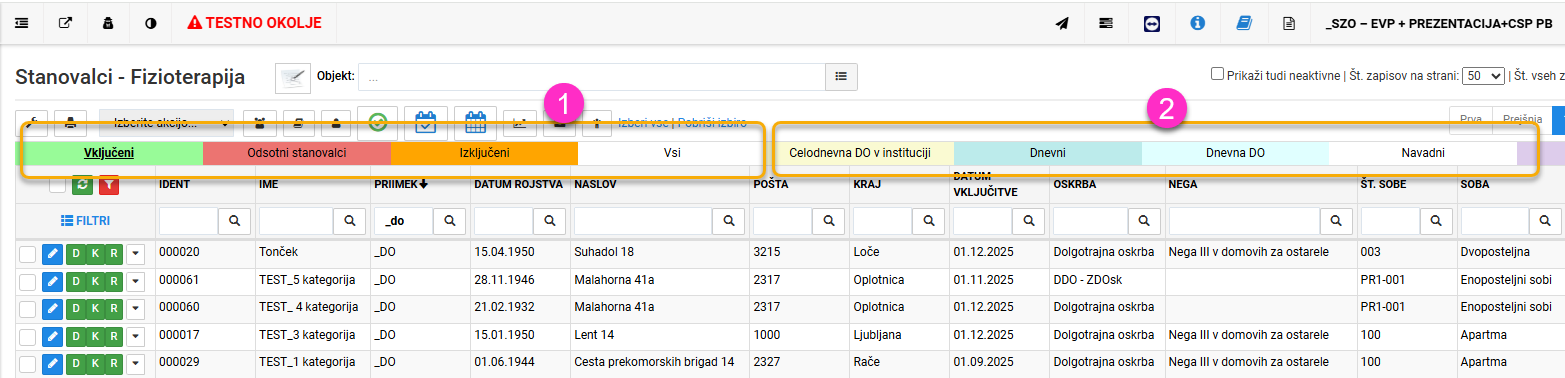This screenshot has width=1565, height=378.
Task: Click the list icon next to the Objekt field
Action: click(841, 76)
